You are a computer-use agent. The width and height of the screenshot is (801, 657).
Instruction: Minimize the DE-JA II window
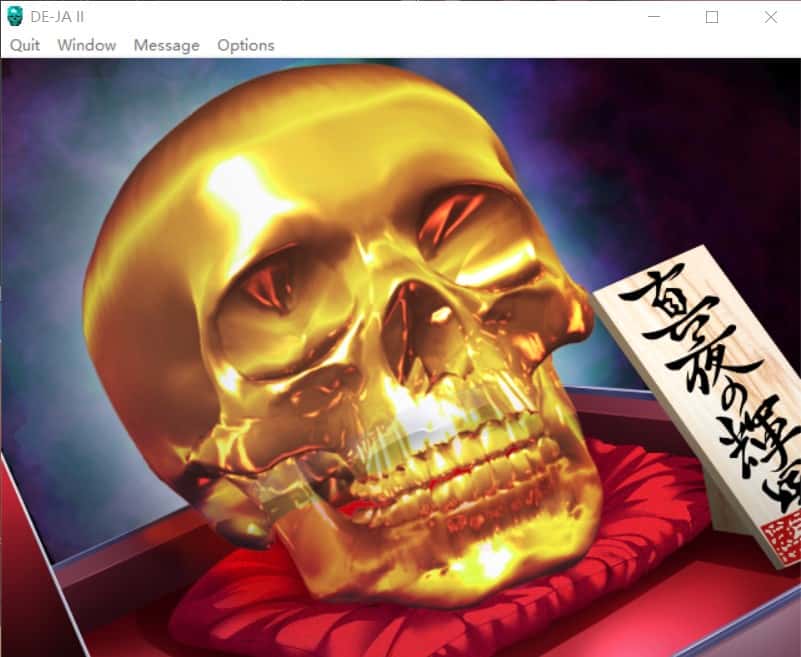(654, 17)
